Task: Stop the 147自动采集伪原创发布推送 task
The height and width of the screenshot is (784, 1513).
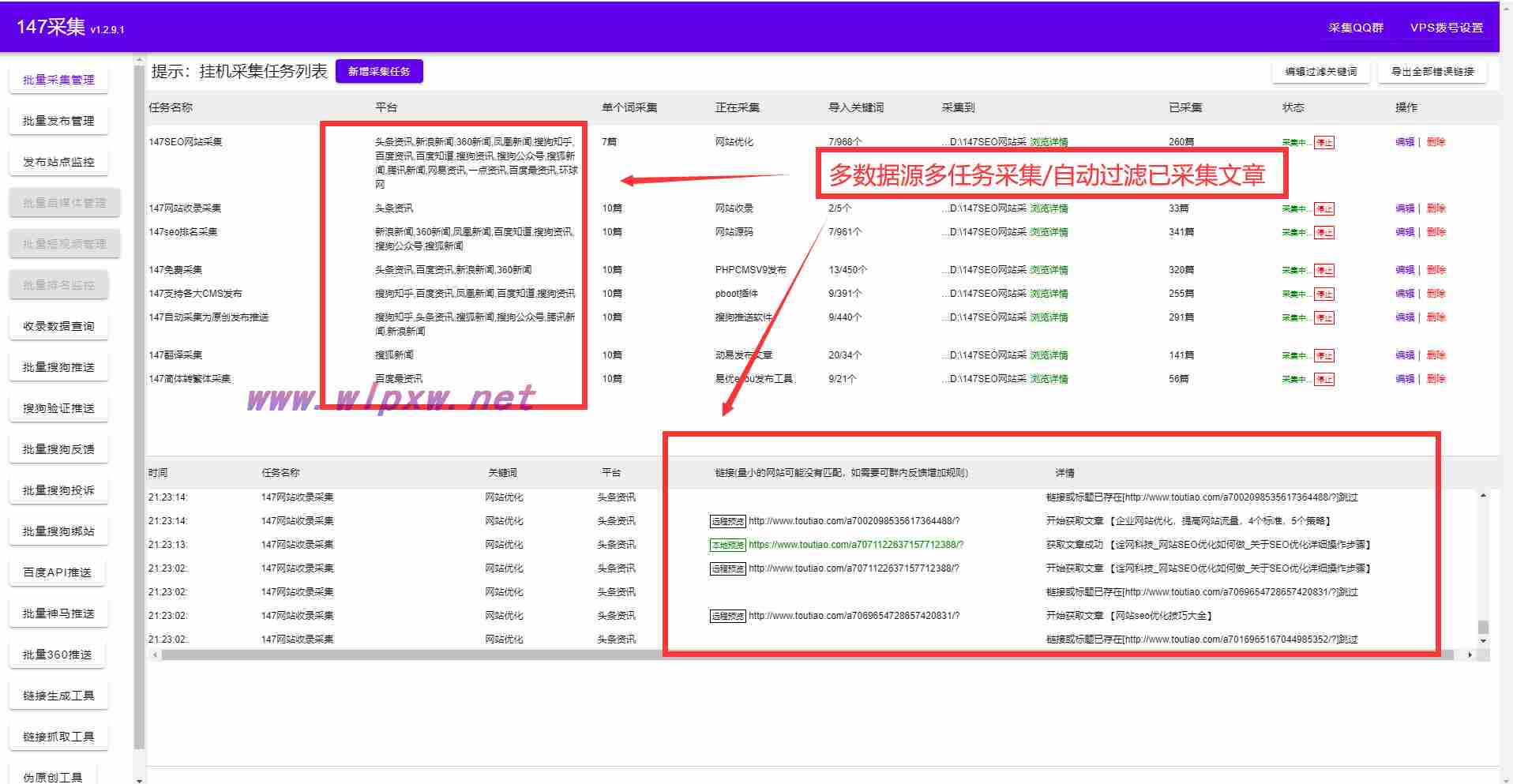Action: point(1324,318)
